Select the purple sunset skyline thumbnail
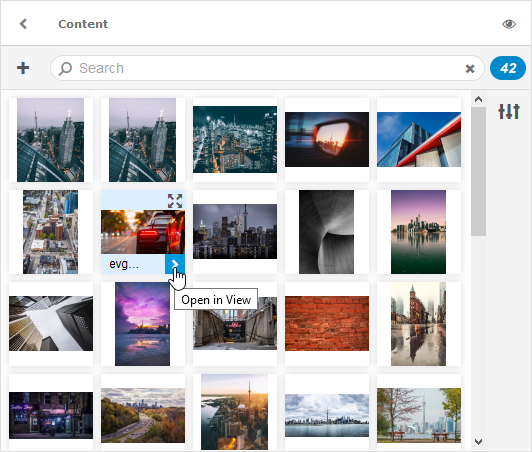This screenshot has width=532, height=452. [x=142, y=324]
